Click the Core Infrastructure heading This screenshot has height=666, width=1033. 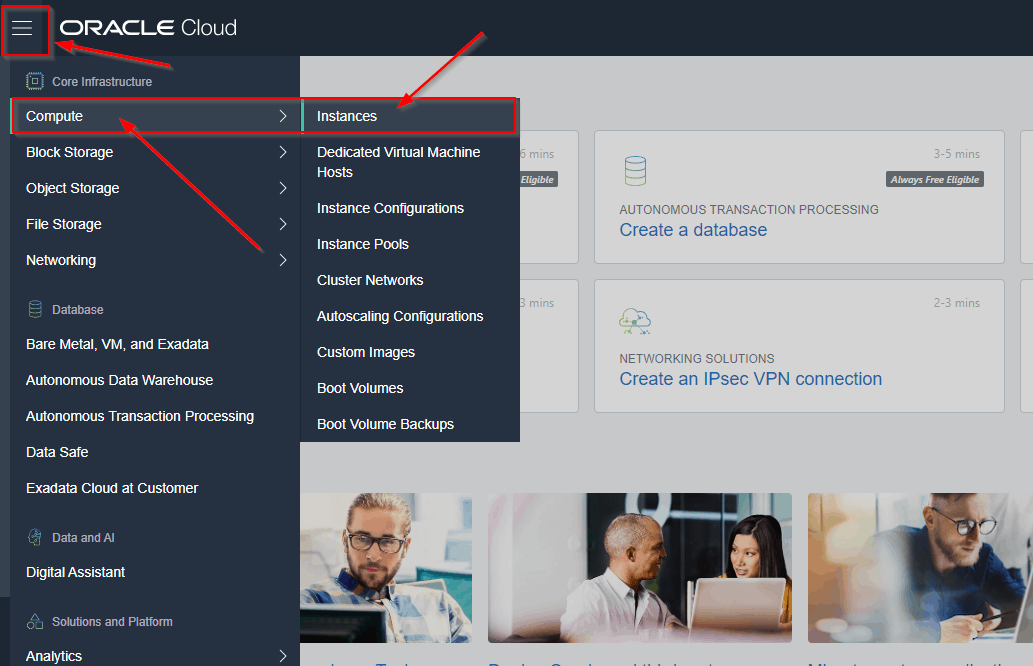click(x=102, y=82)
